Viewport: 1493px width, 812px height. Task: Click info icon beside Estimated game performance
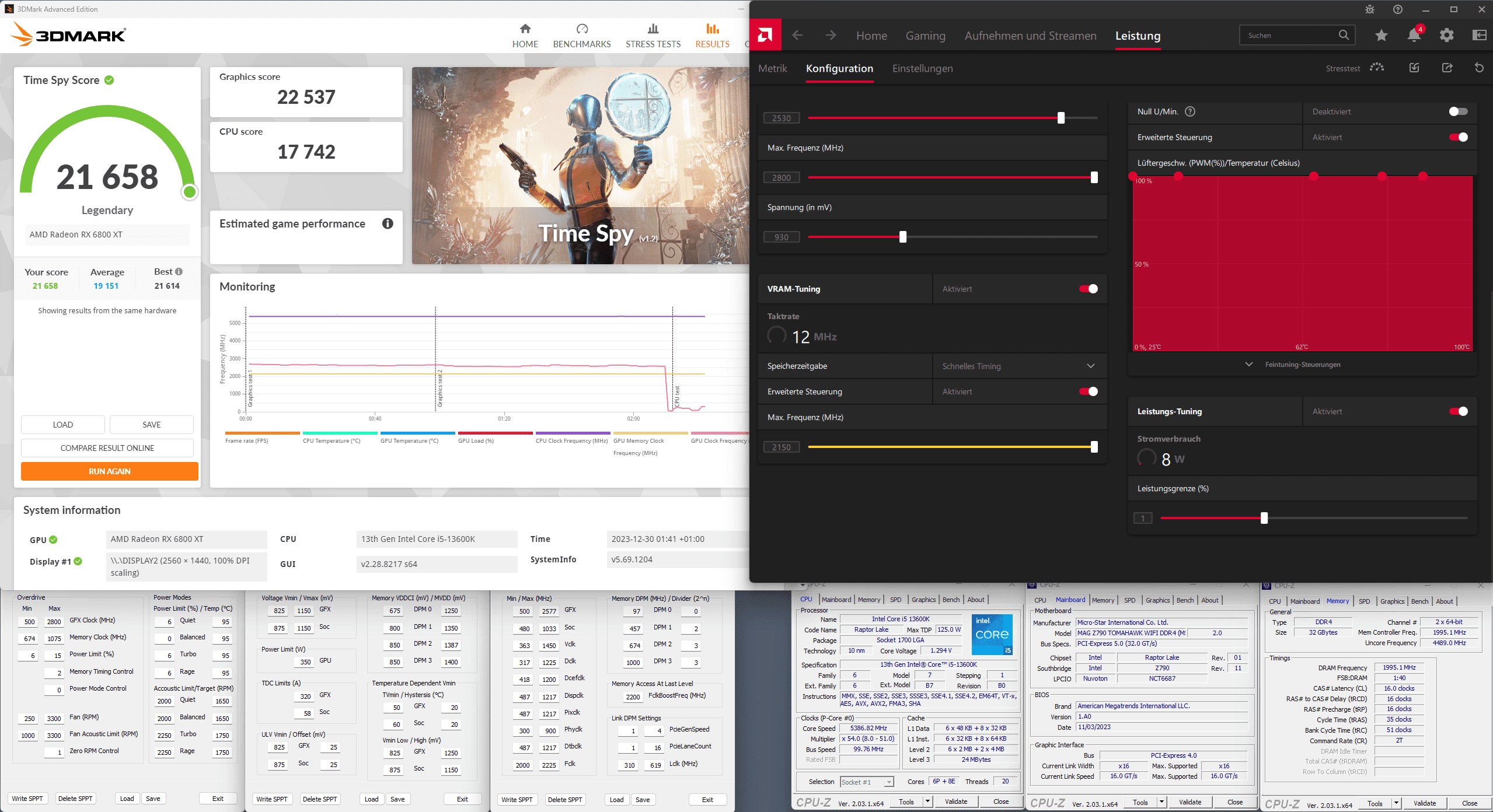tap(388, 224)
